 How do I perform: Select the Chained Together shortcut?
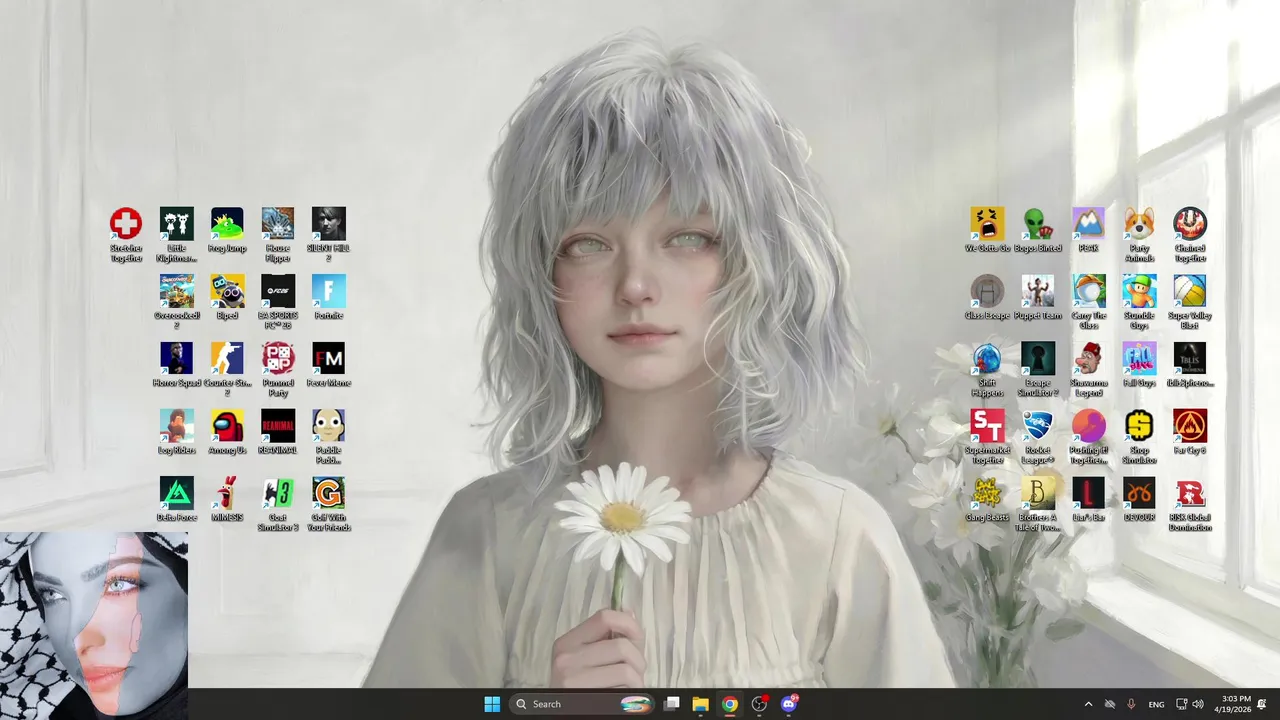1190,224
